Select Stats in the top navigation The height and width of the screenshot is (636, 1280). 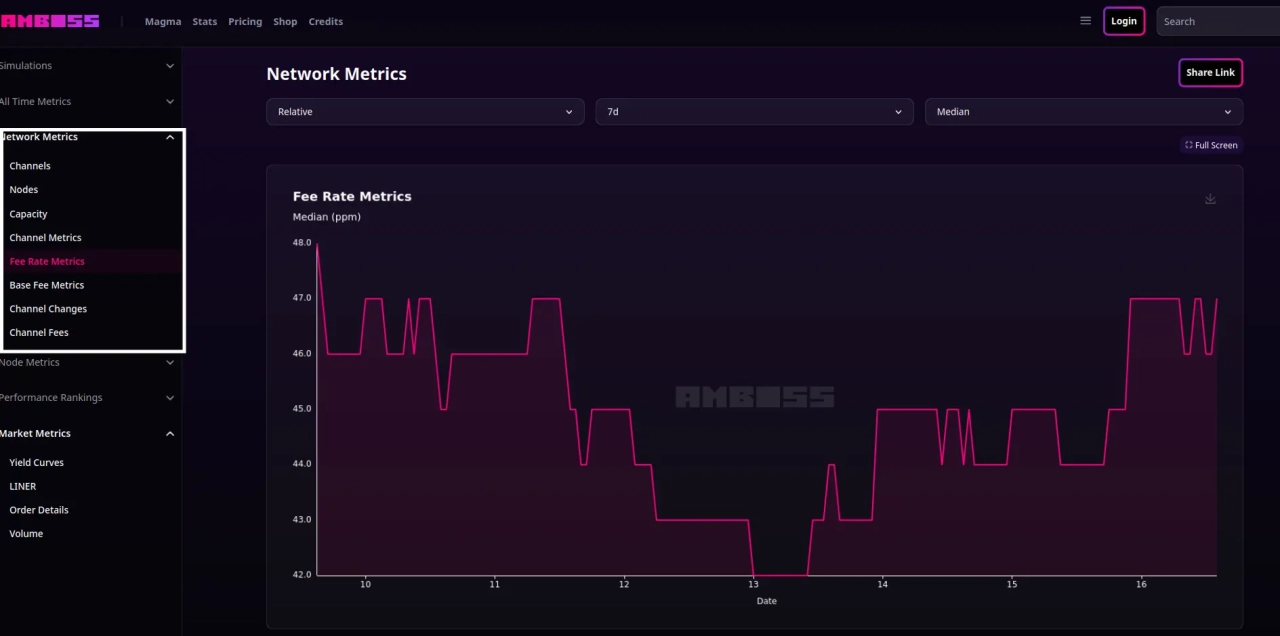tap(204, 21)
